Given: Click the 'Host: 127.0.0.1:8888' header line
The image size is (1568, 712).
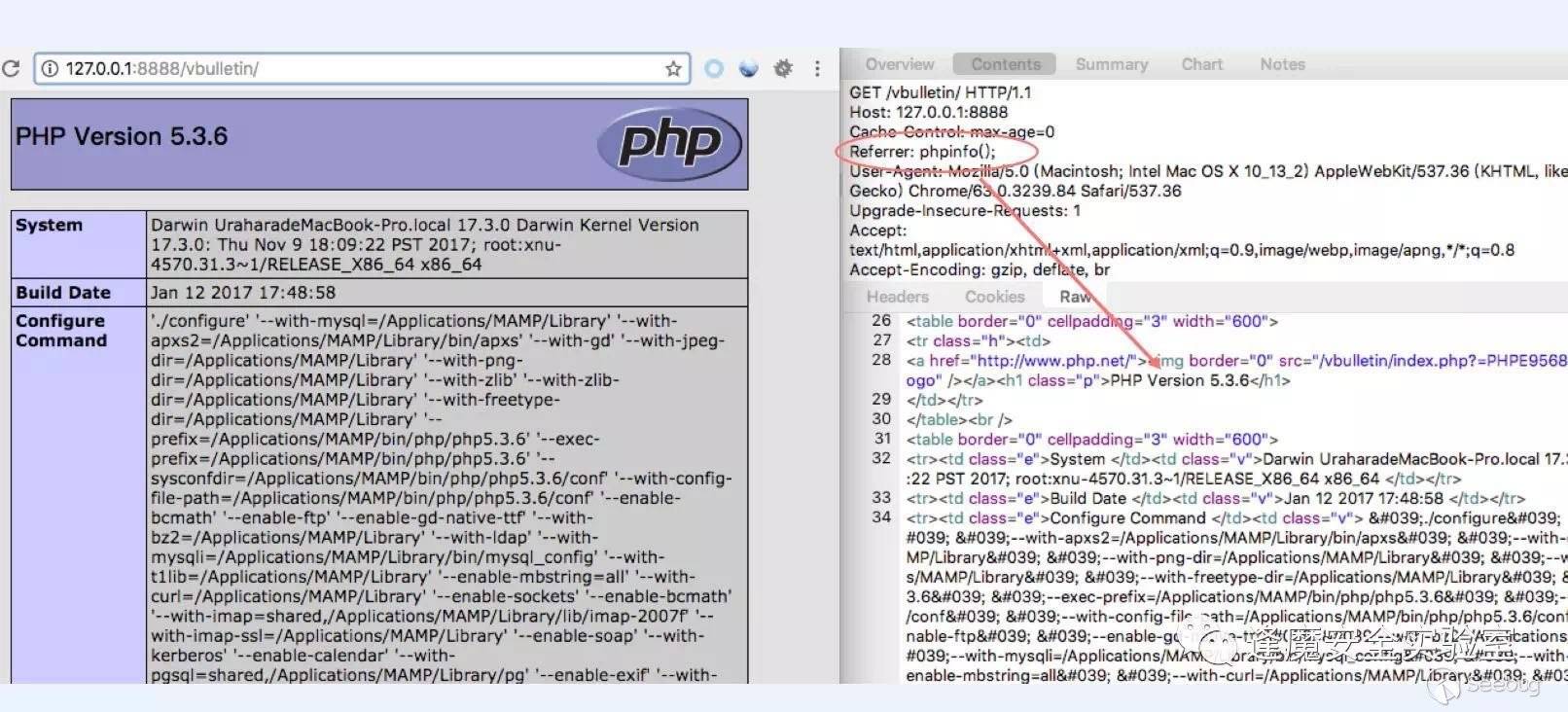Looking at the screenshot, I should point(929,112).
